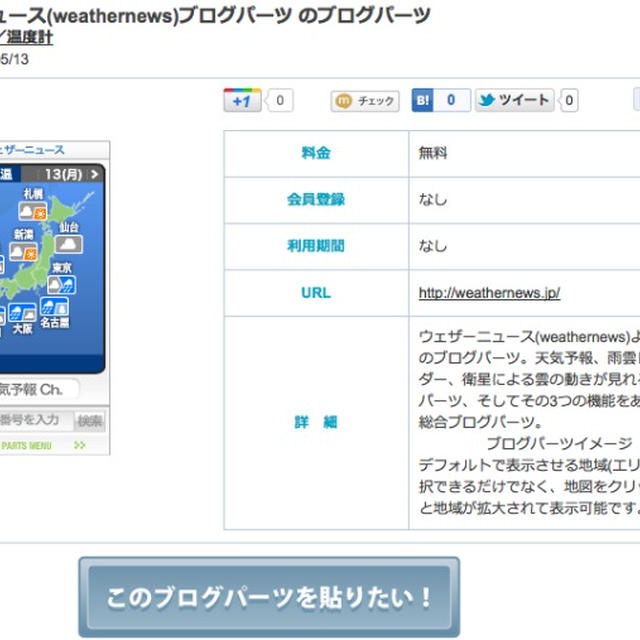
Task: Click the URL row label
Action: coord(316,293)
